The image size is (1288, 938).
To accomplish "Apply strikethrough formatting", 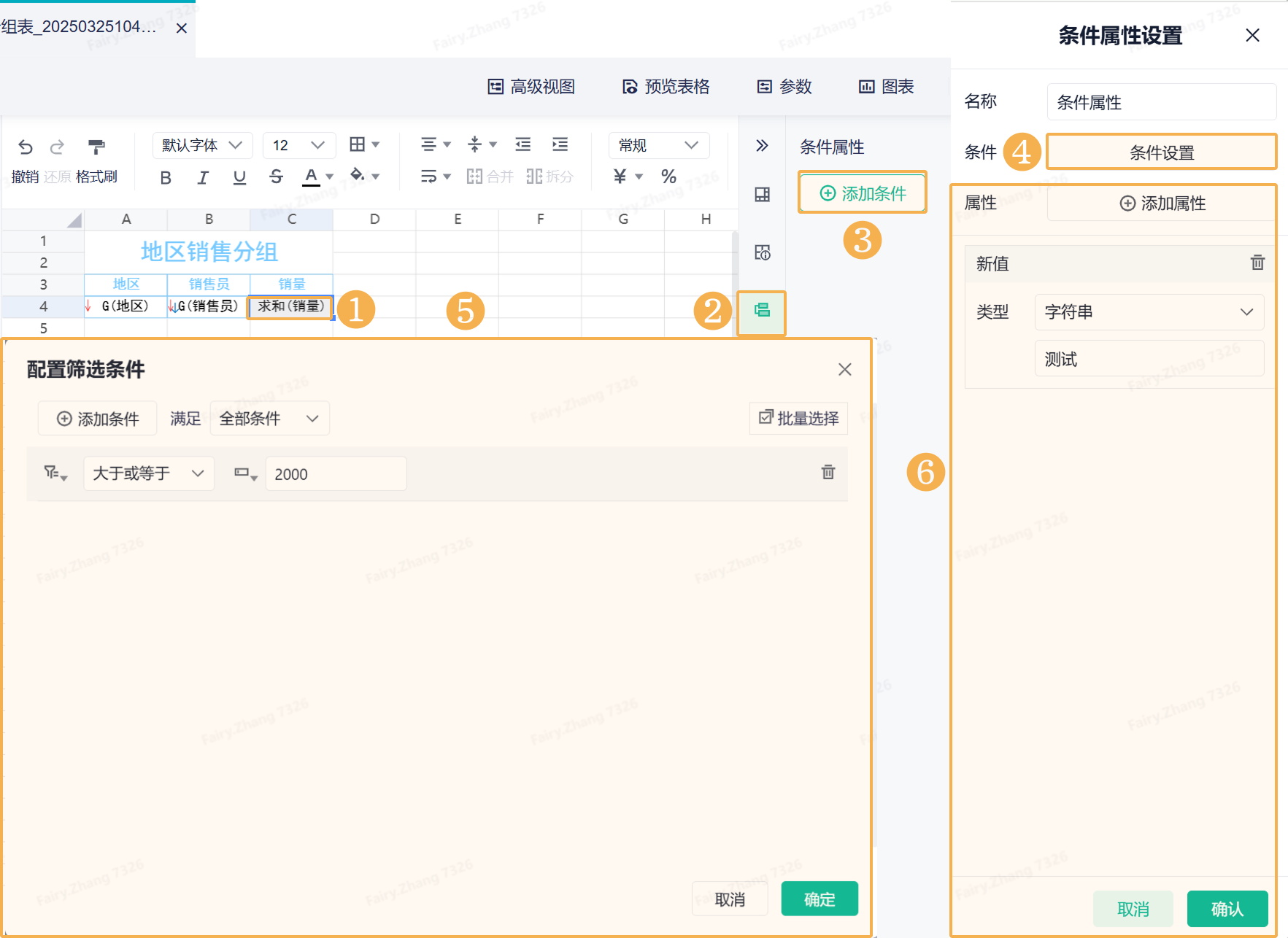I will click(276, 177).
